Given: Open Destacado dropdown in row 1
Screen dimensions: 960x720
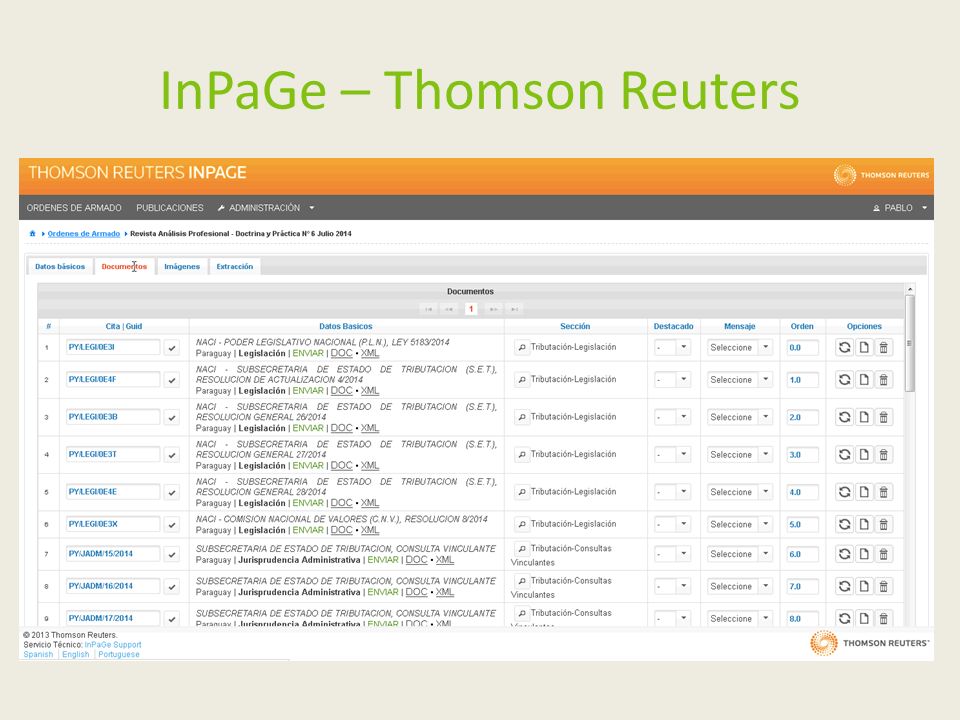Looking at the screenshot, I should point(672,347).
